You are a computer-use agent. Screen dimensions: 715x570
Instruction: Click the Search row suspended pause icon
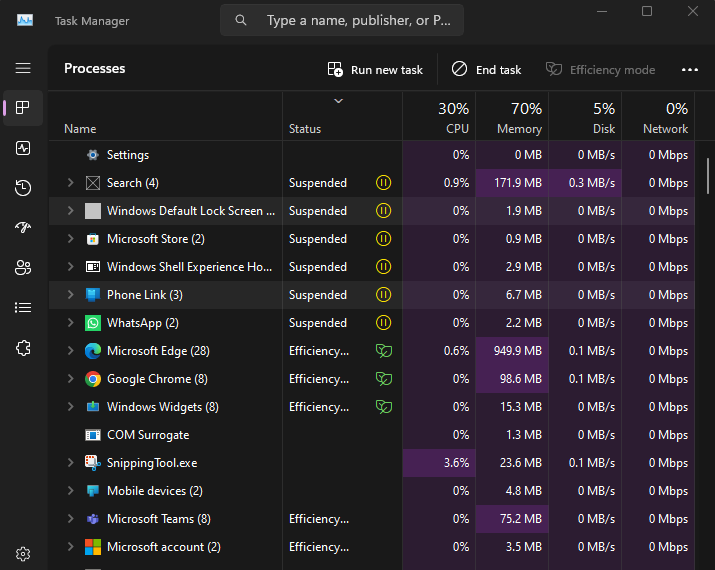click(383, 183)
